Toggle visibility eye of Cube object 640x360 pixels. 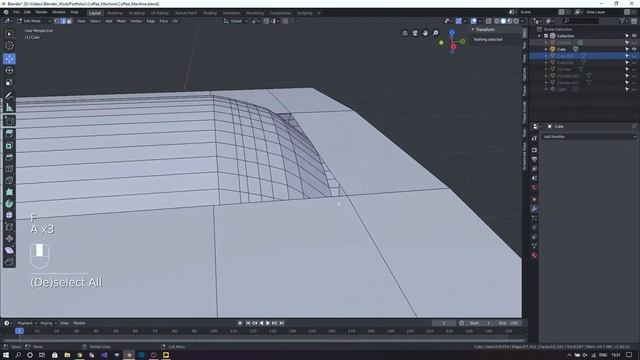pyautogui.click(x=634, y=49)
